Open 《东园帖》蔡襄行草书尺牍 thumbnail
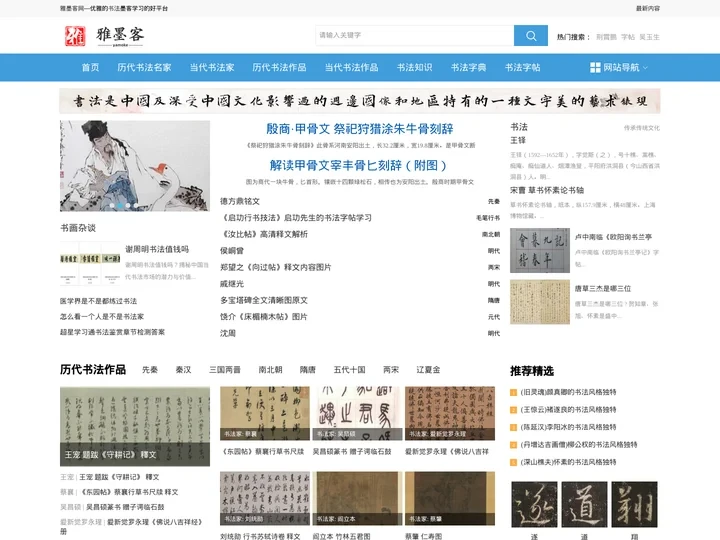 [x=264, y=413]
